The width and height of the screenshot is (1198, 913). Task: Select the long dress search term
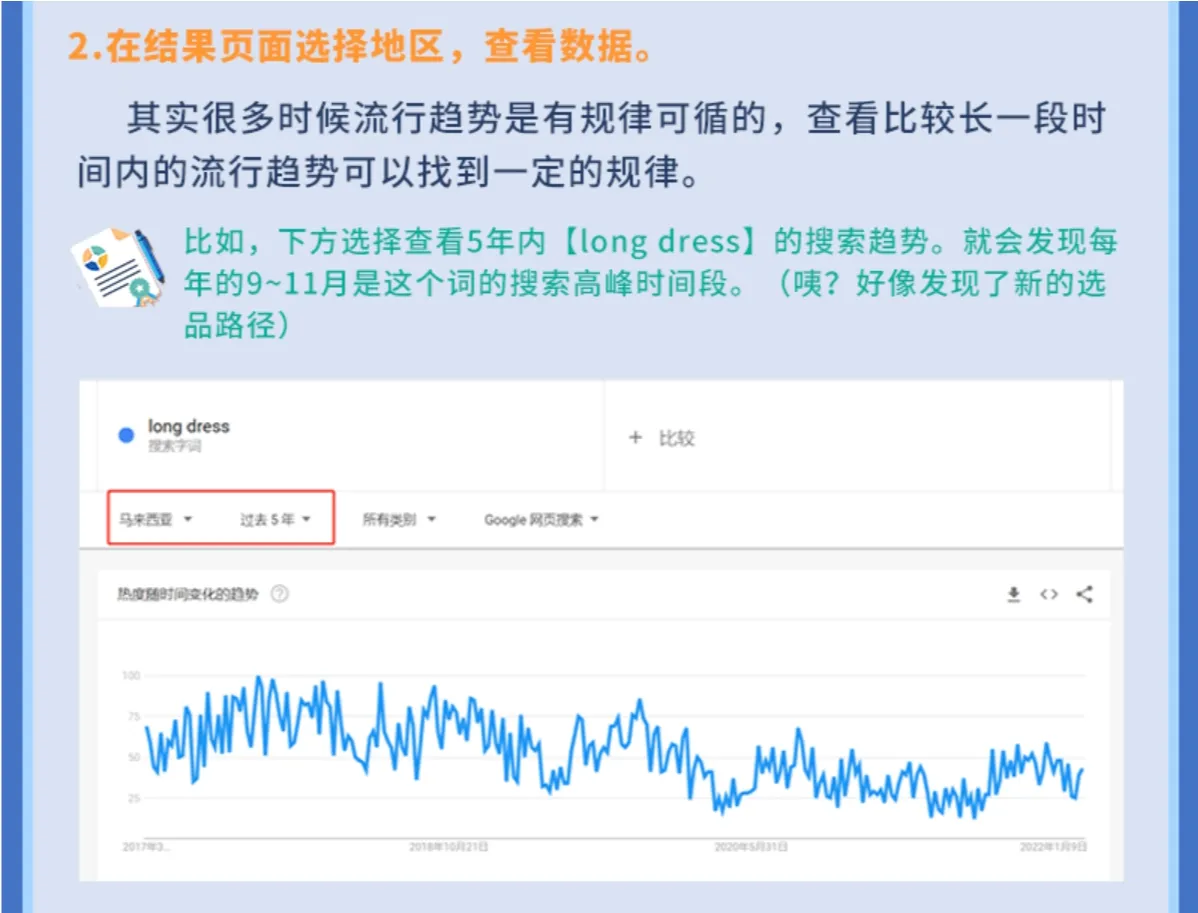pyautogui.click(x=186, y=426)
